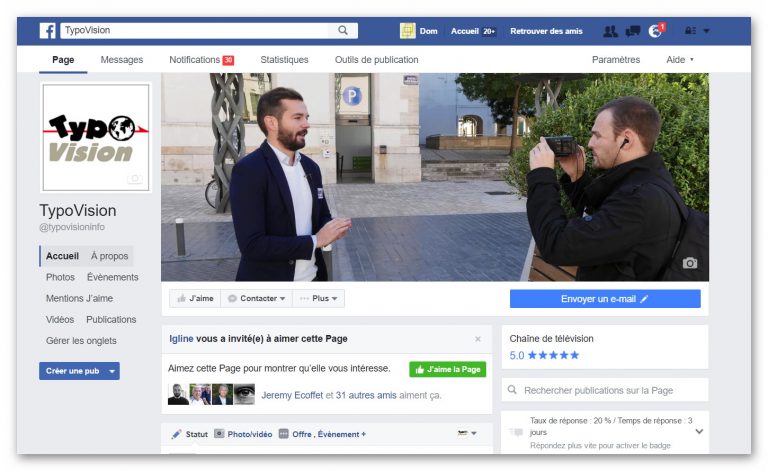768x471 pixels.
Task: Open Publications in sidebar
Action: (x=111, y=319)
